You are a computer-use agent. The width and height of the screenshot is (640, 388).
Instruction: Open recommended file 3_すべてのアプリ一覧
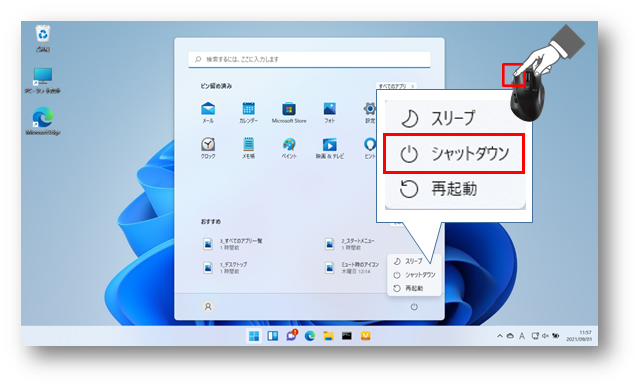234,244
